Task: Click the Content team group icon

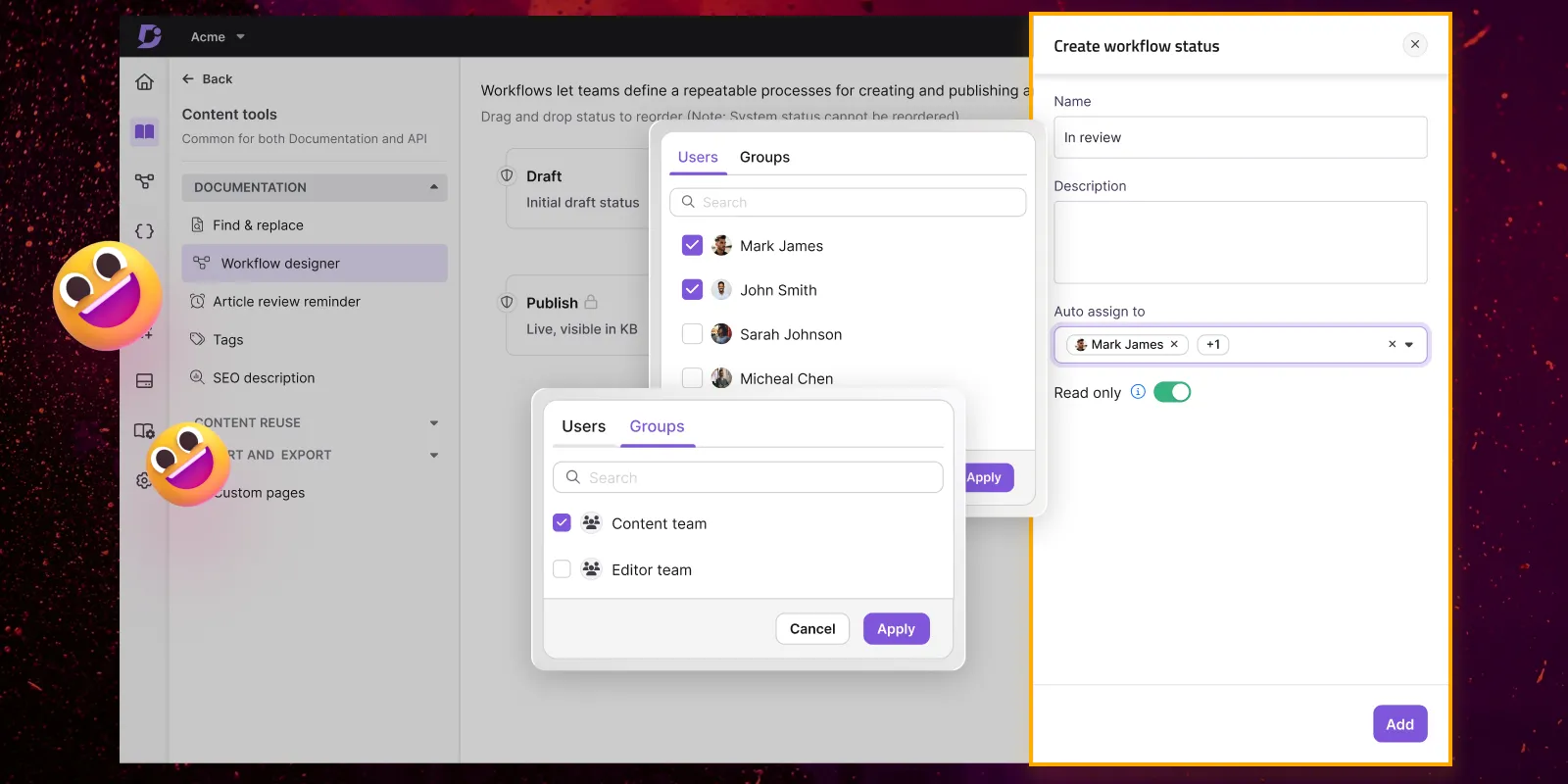Action: [x=591, y=522]
